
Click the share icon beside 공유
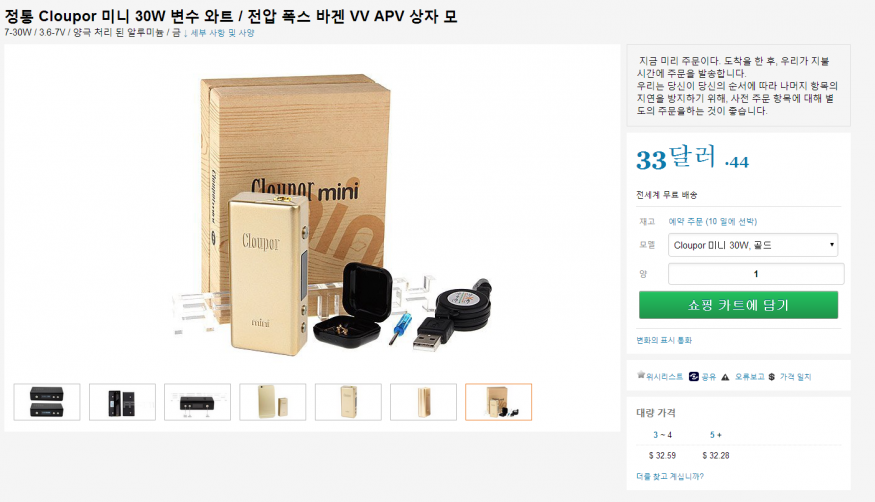[694, 376]
